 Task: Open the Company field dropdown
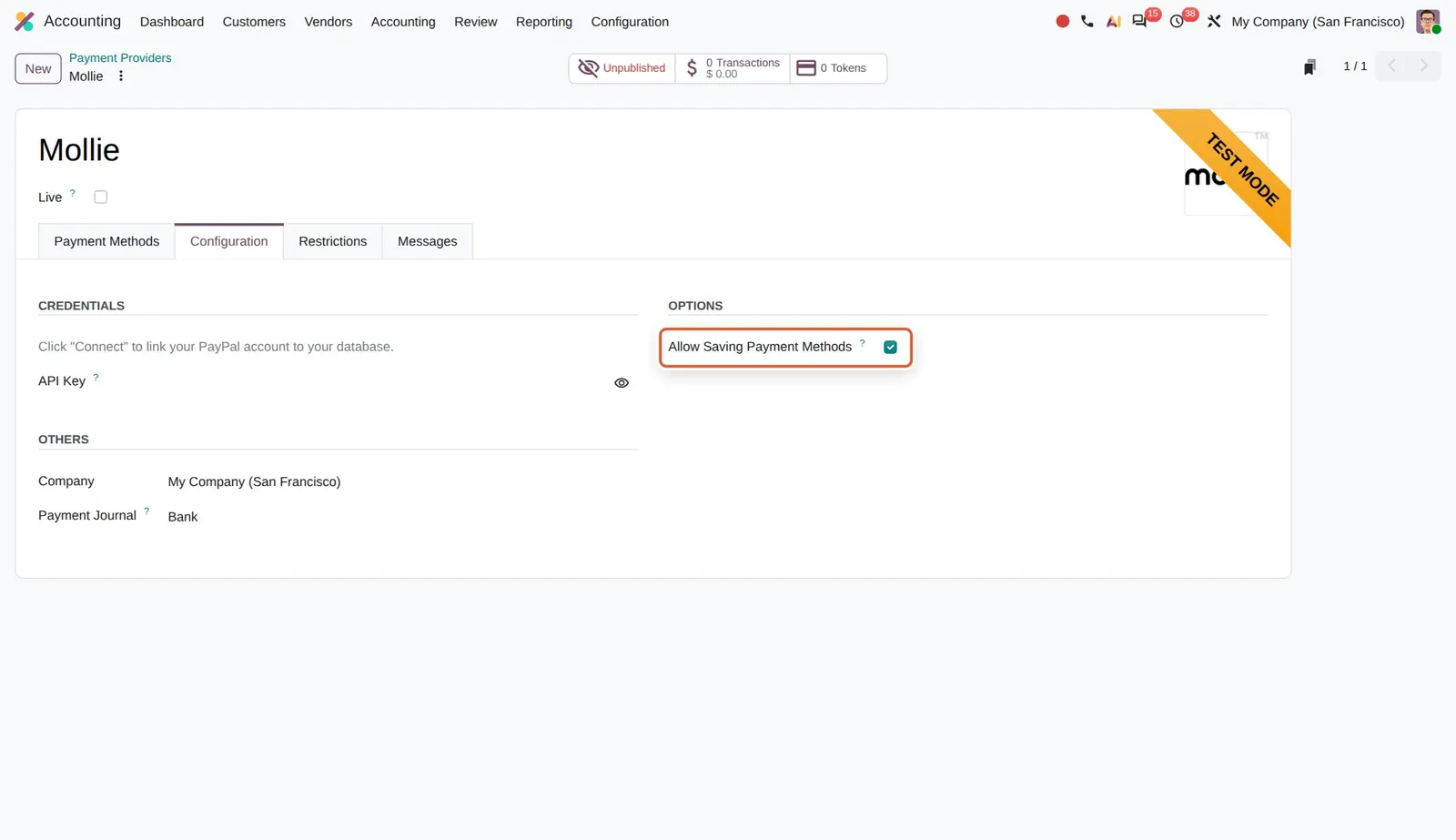(x=402, y=481)
